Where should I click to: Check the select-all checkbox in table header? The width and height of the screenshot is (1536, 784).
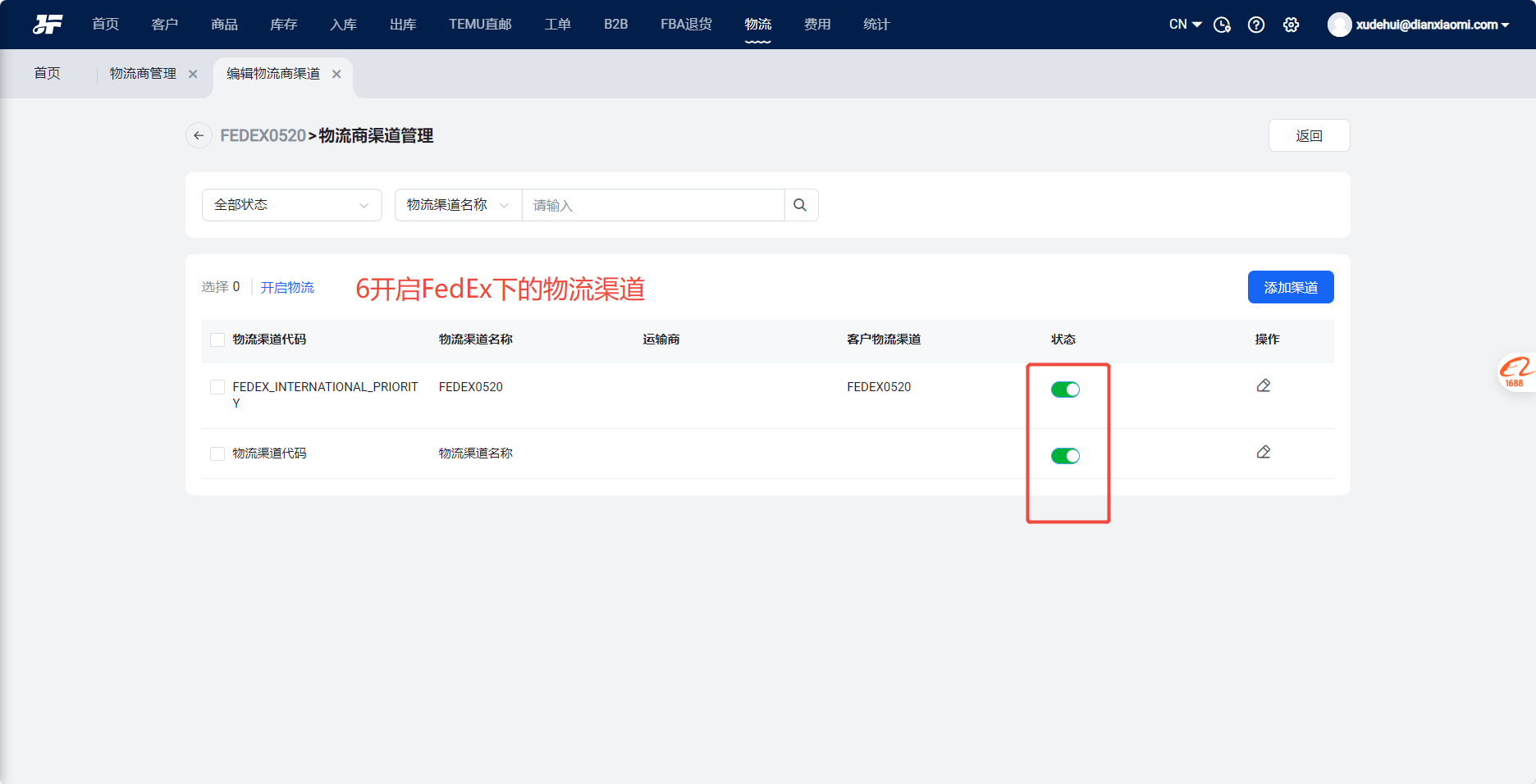pyautogui.click(x=217, y=340)
